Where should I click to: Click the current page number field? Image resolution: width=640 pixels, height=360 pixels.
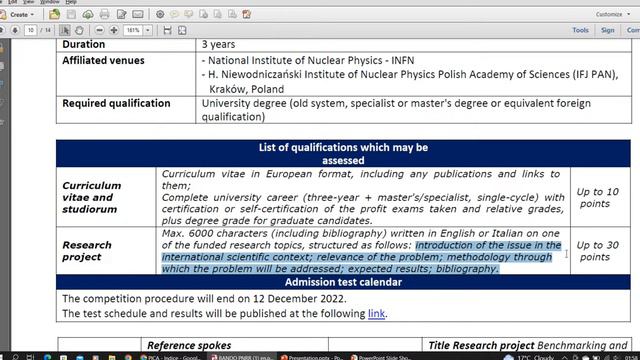coord(30,30)
